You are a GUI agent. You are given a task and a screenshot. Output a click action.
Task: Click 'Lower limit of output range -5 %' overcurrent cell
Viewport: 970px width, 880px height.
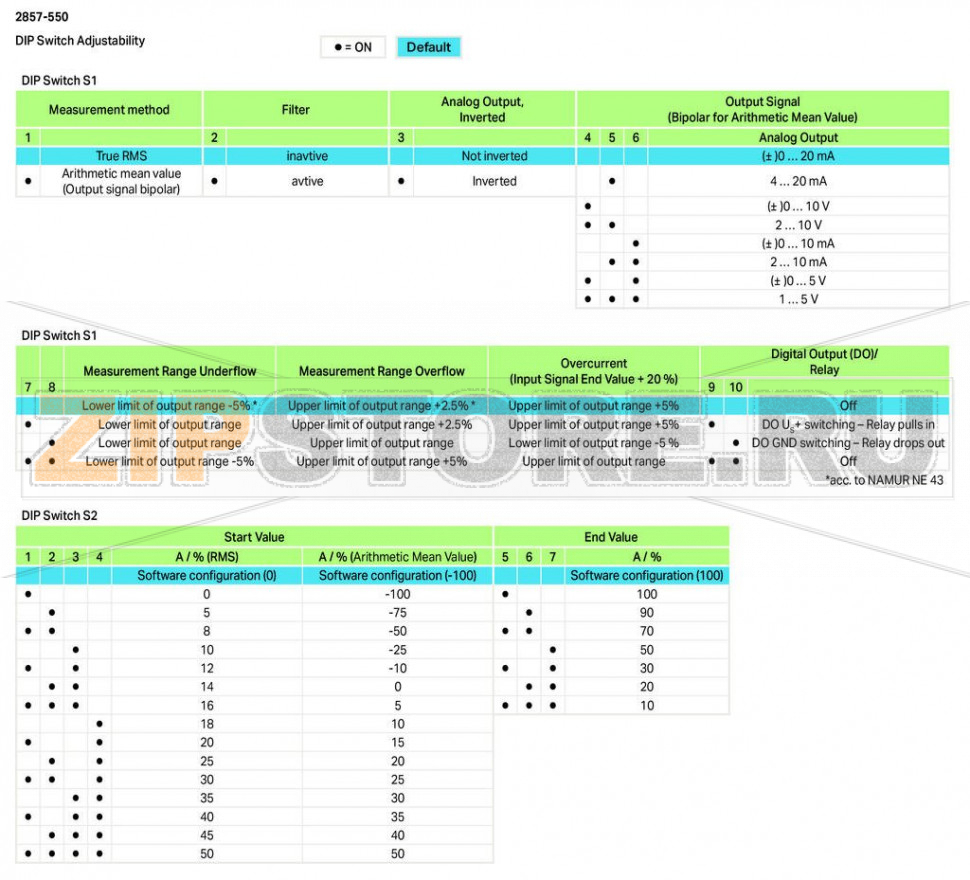594,443
